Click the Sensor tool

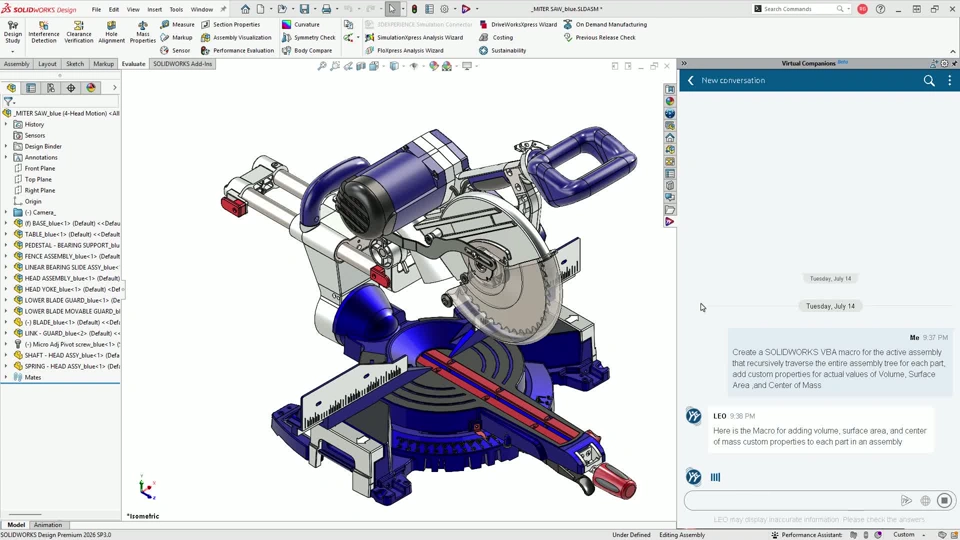(x=175, y=50)
